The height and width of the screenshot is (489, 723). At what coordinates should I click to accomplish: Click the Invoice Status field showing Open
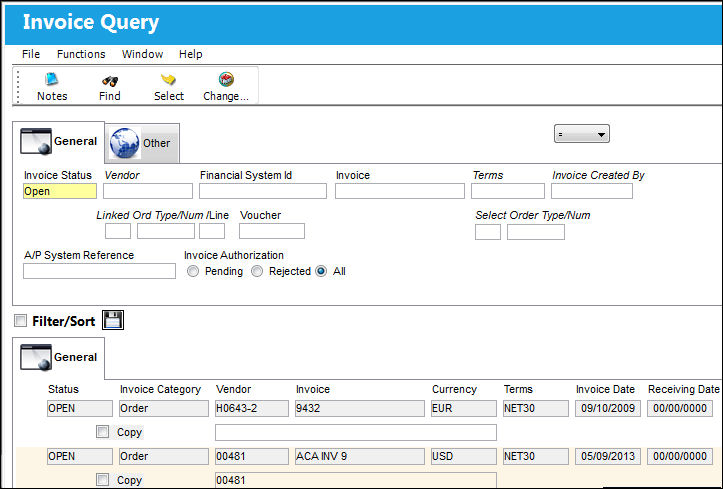pos(60,191)
